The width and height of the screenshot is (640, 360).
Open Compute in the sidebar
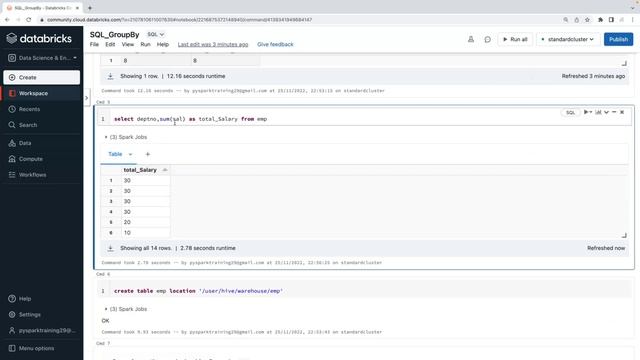coord(31,159)
